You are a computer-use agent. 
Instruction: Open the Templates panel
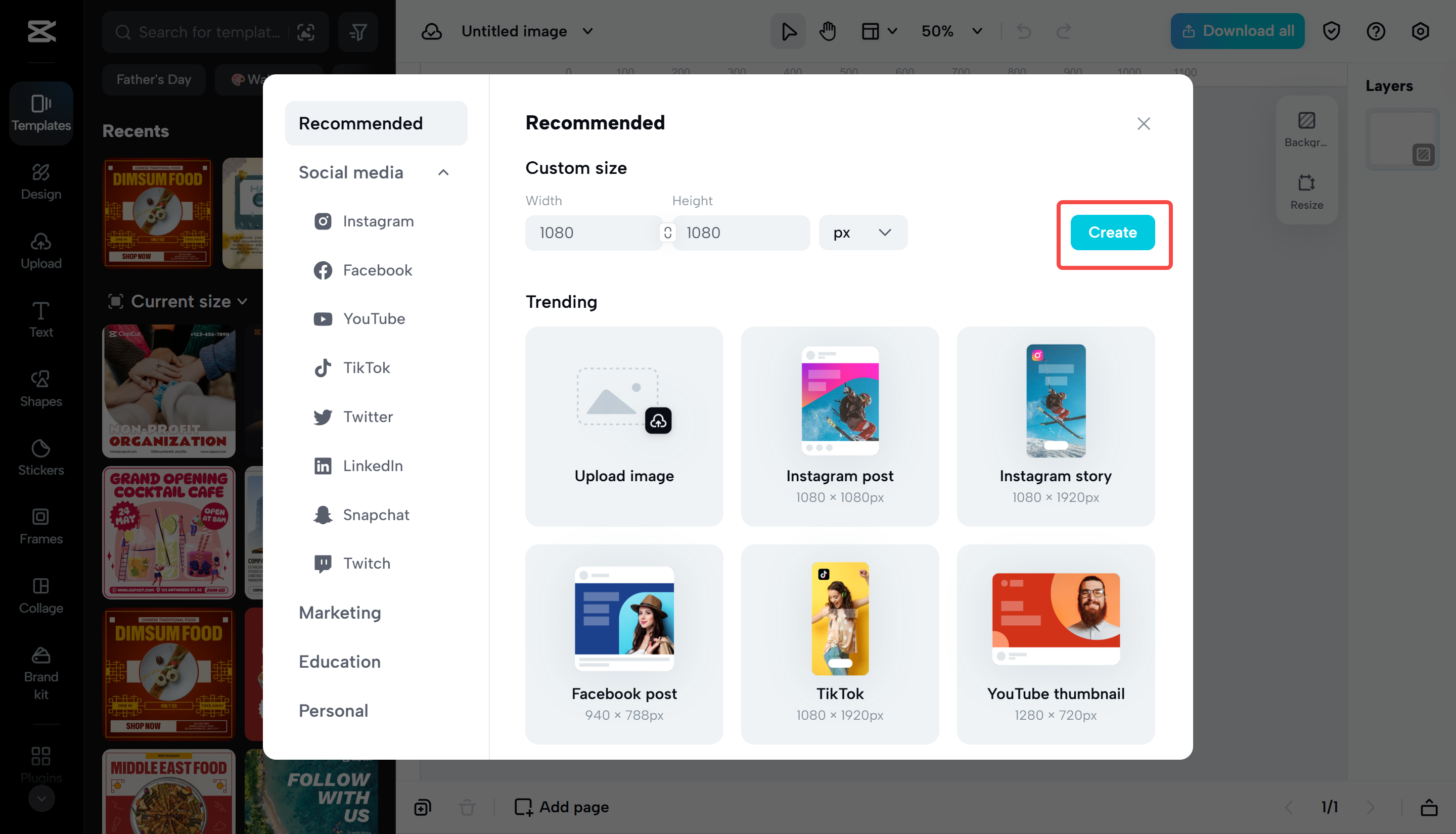(x=40, y=113)
